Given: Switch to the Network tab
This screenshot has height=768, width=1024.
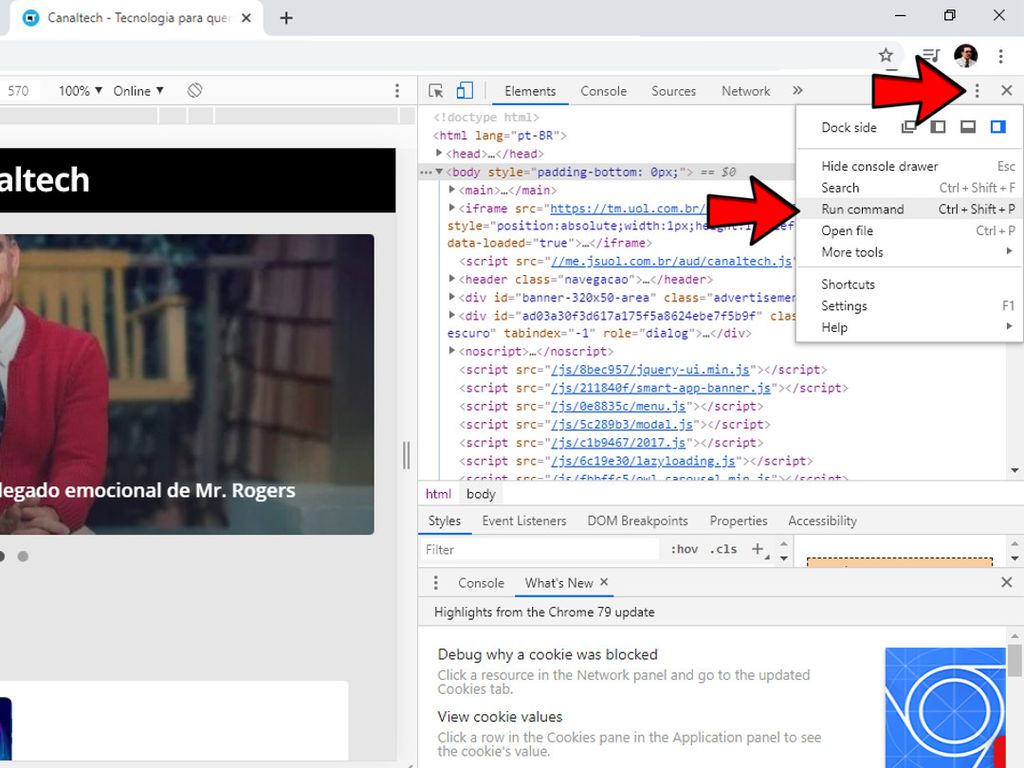Looking at the screenshot, I should 746,91.
